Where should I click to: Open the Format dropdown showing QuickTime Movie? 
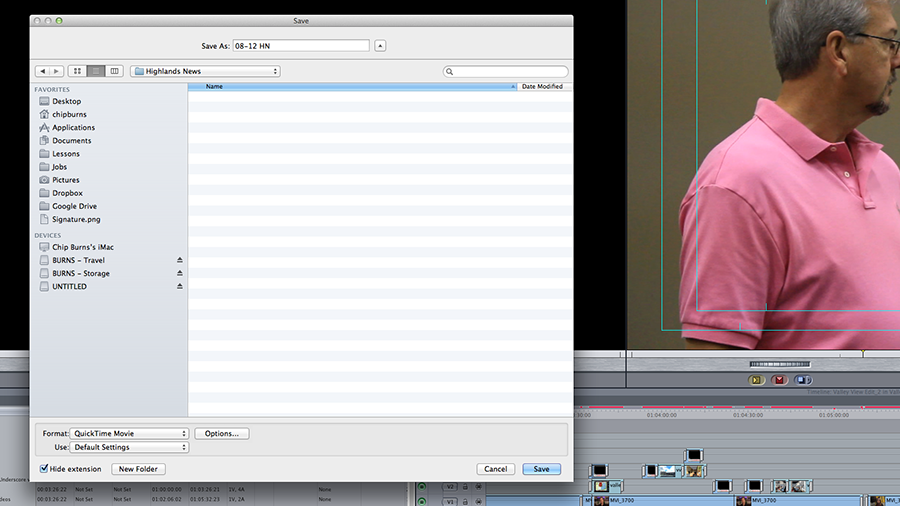129,434
